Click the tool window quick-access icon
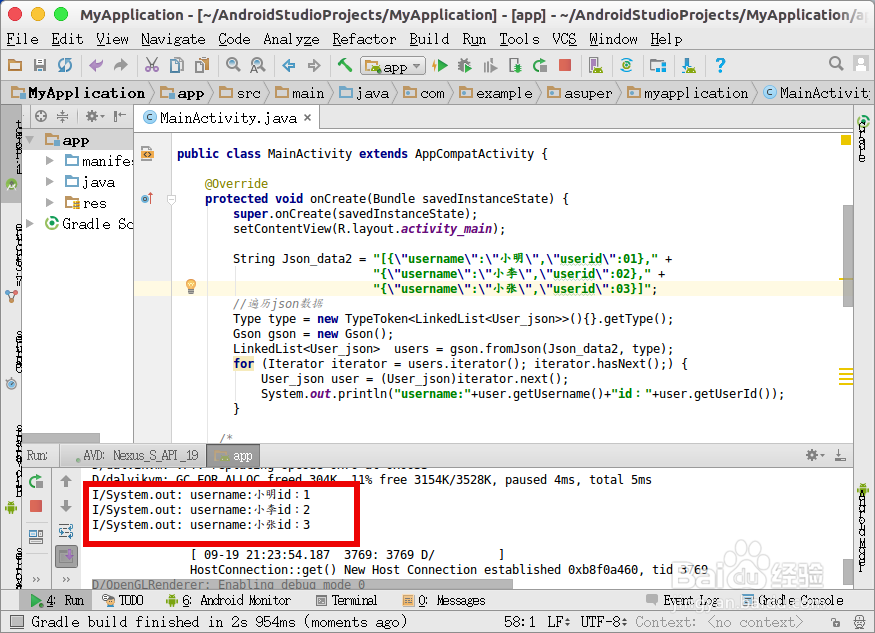 point(17,621)
